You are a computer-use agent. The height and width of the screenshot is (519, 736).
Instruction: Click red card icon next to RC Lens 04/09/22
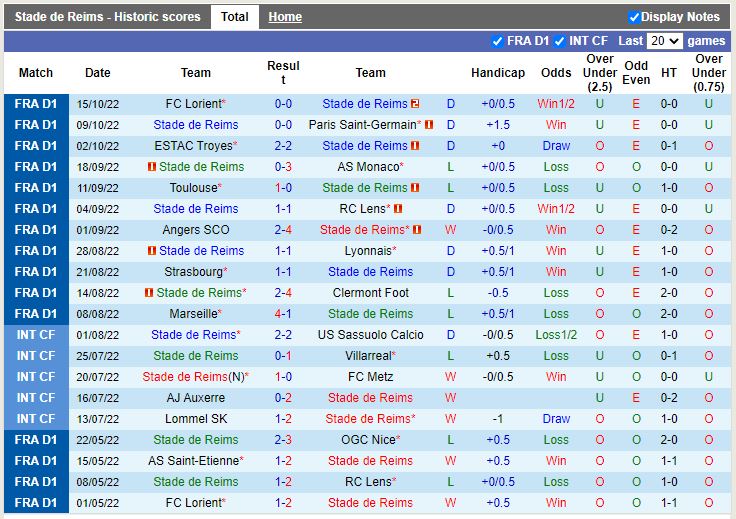pyautogui.click(x=398, y=209)
